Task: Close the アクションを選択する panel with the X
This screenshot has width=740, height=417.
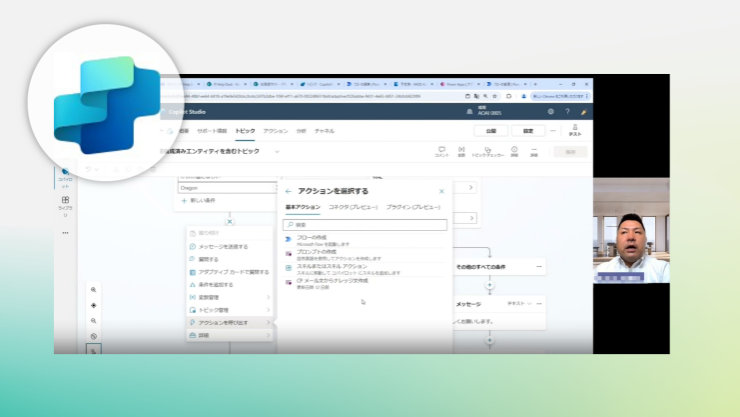Action: click(x=442, y=191)
